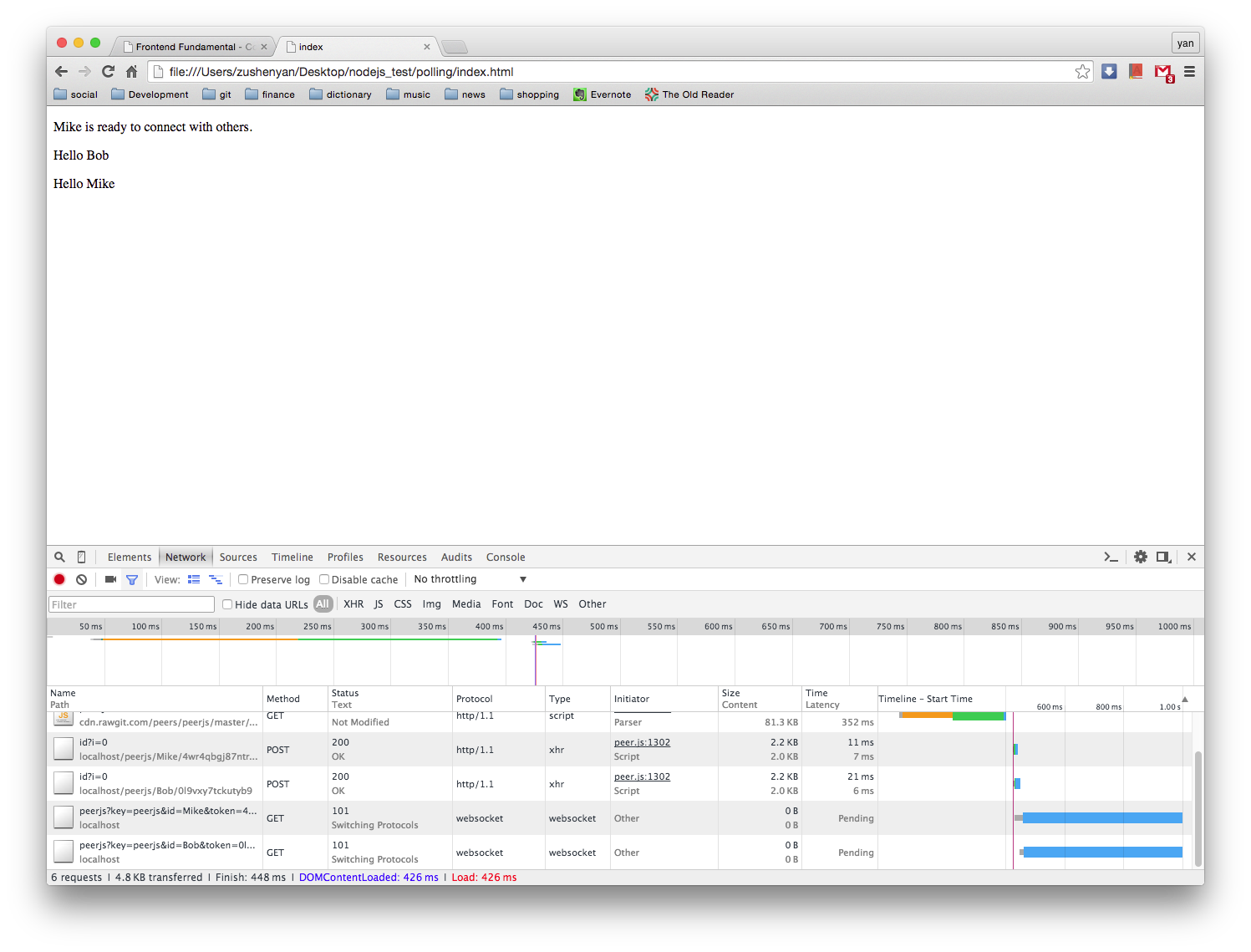The image size is (1251, 952).
Task: Switch to large request rows view
Action: (194, 579)
